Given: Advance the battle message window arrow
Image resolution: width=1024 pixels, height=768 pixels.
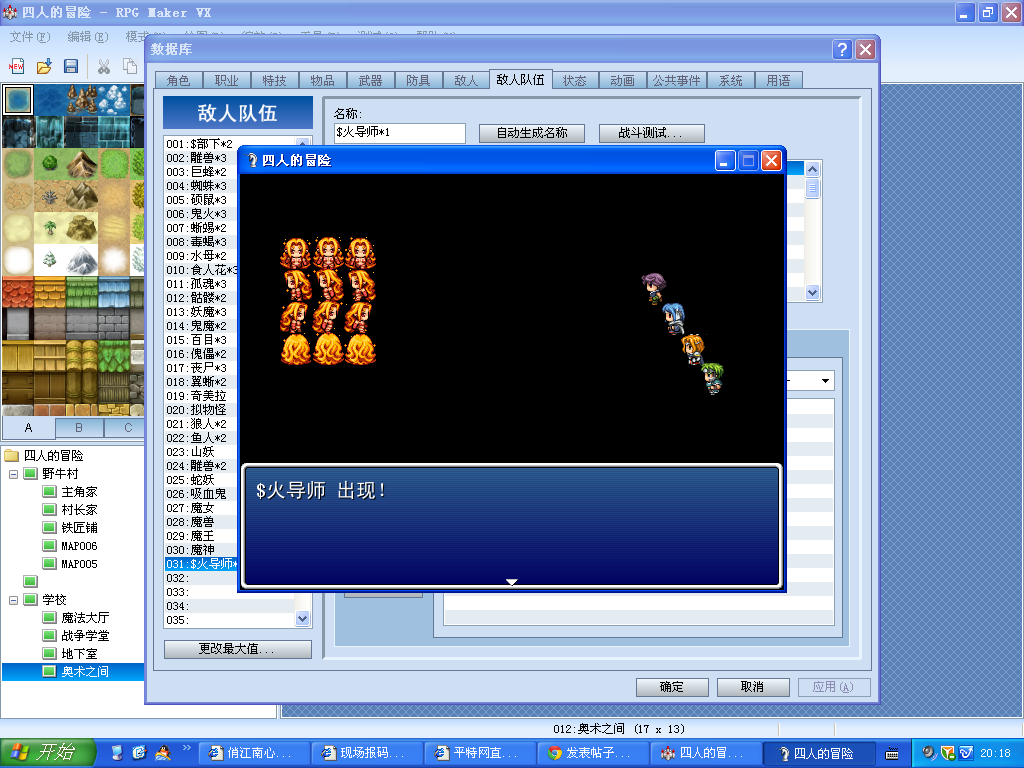Looking at the screenshot, I should 512,581.
